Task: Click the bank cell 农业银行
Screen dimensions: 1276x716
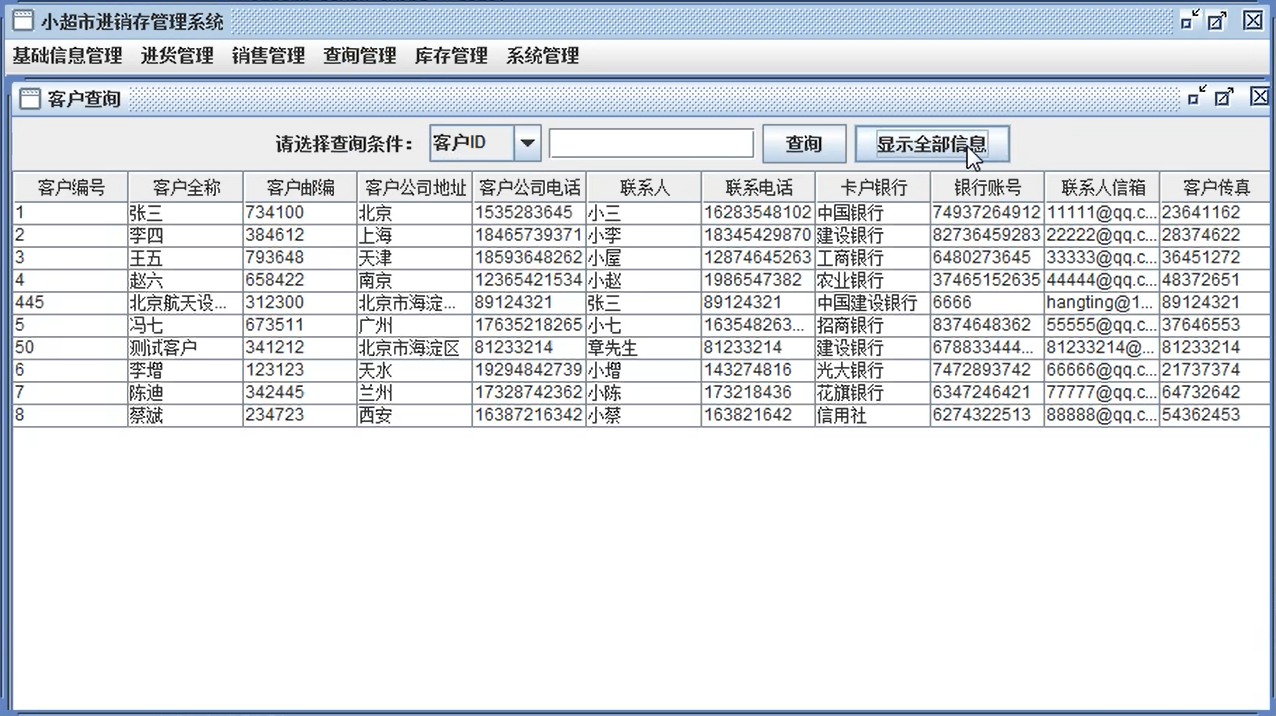Action: (x=872, y=280)
